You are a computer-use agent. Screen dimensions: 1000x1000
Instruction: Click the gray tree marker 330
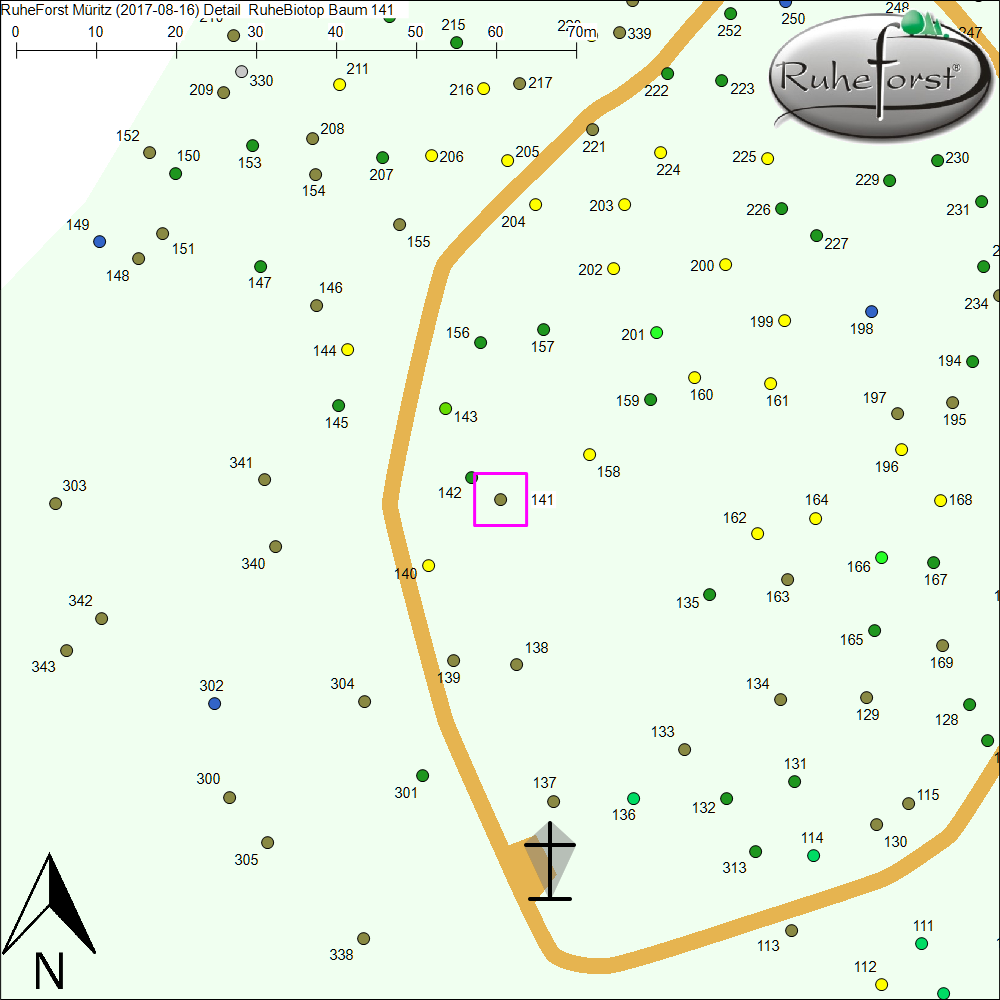click(241, 72)
